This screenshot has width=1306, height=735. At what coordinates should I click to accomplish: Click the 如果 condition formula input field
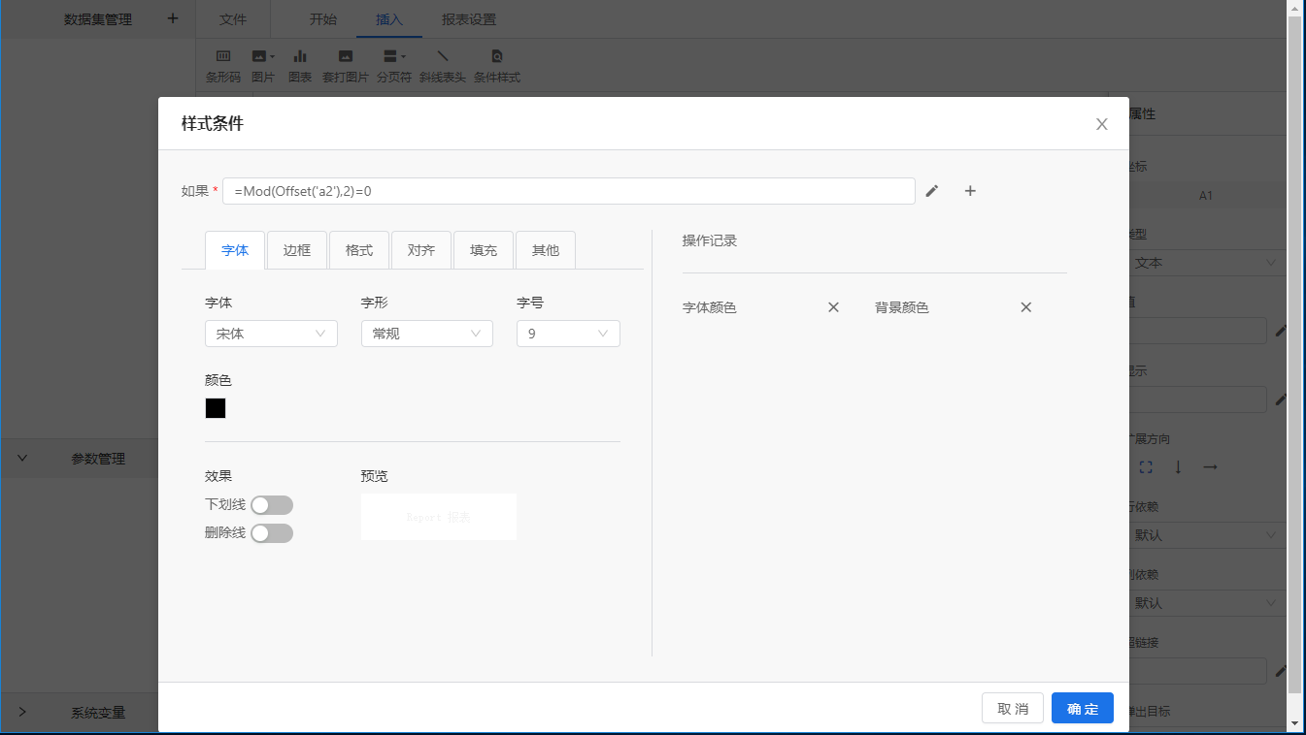pos(569,191)
